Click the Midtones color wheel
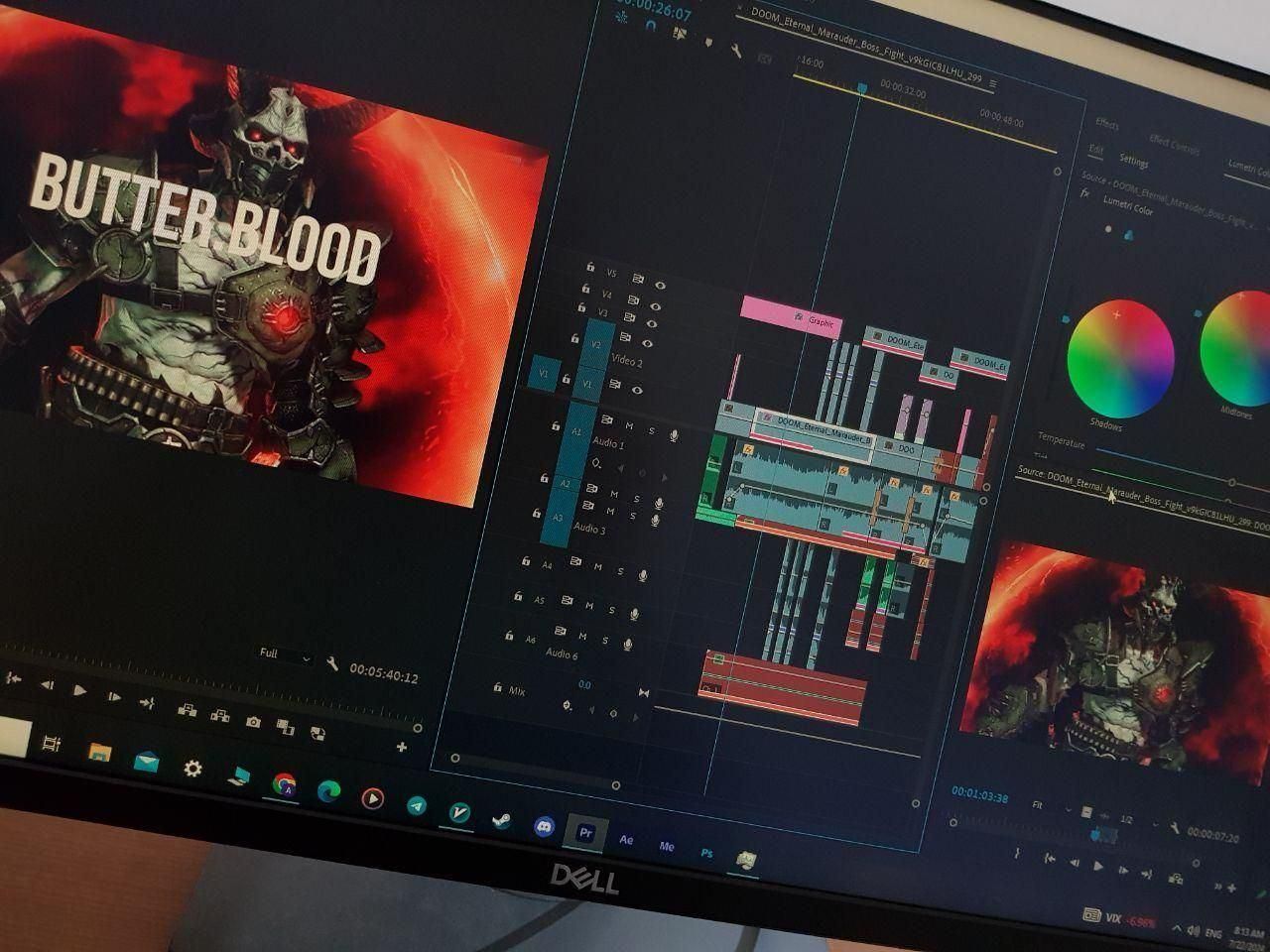 [1236, 349]
